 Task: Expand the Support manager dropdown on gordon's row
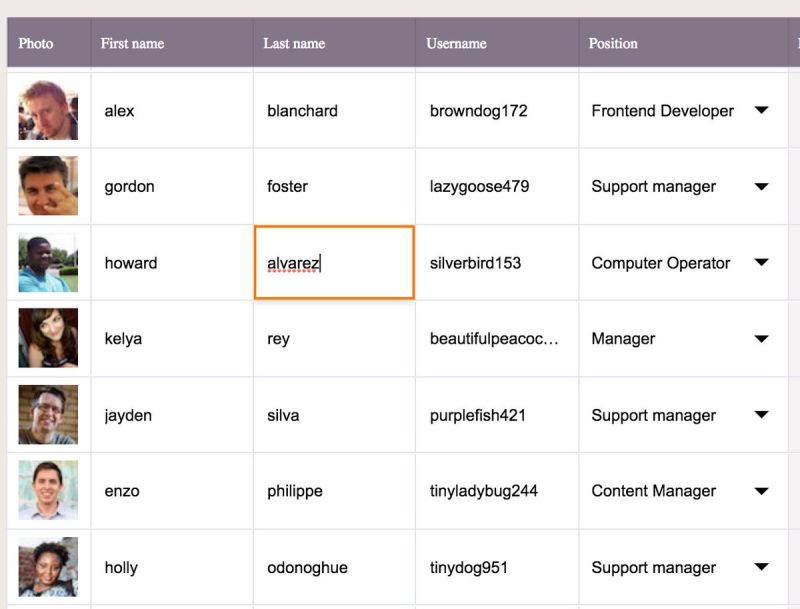761,187
